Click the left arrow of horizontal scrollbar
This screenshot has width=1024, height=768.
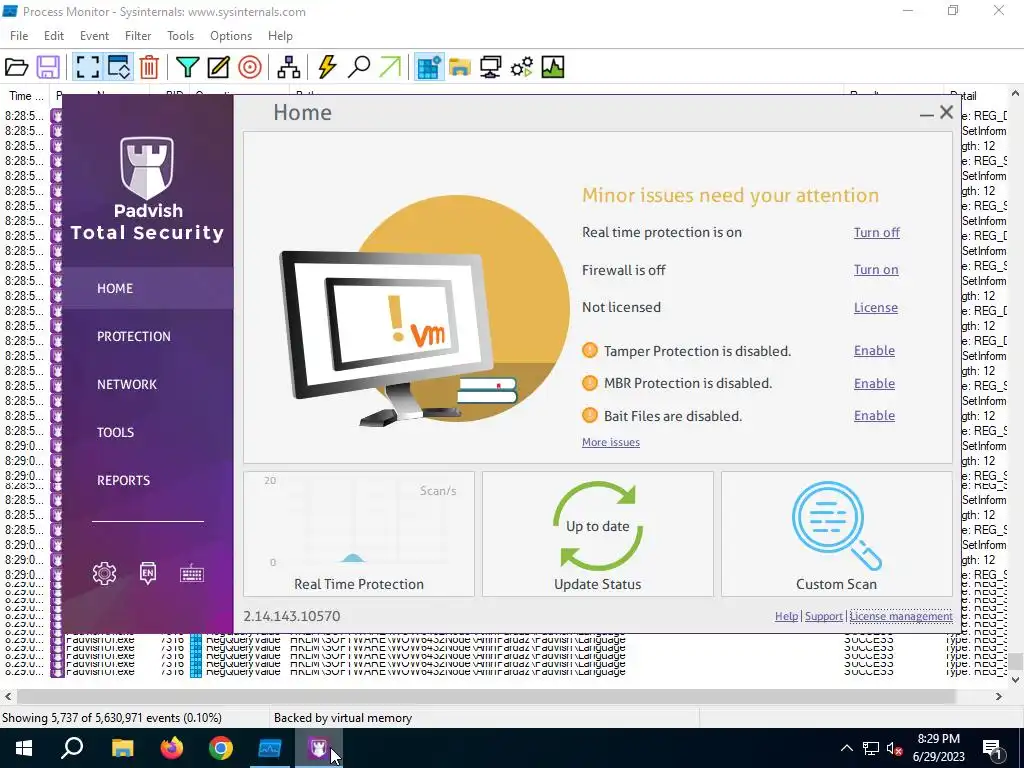(x=8, y=697)
